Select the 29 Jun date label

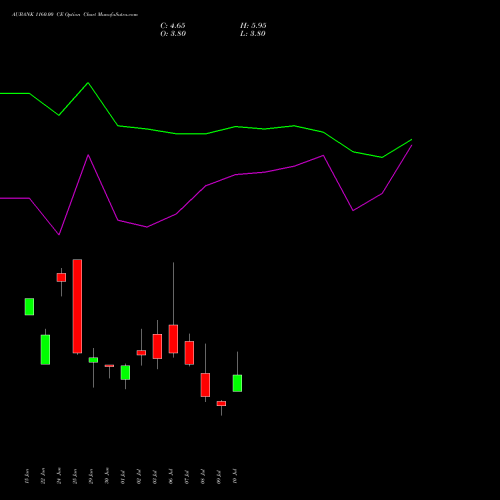point(91,476)
